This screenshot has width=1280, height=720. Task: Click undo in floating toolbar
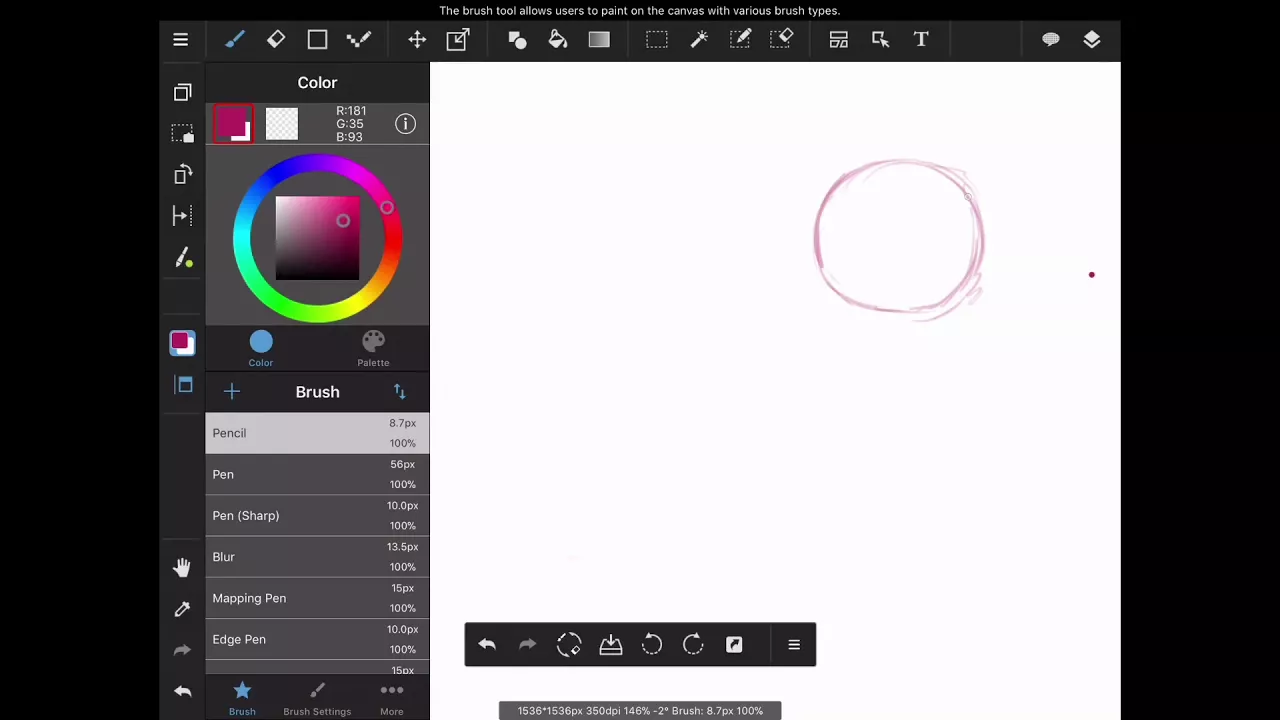pos(487,645)
